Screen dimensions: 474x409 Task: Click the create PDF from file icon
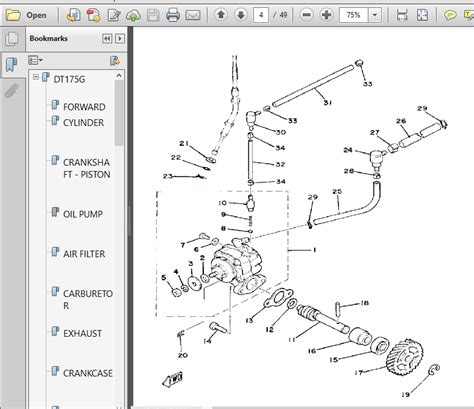pos(73,15)
